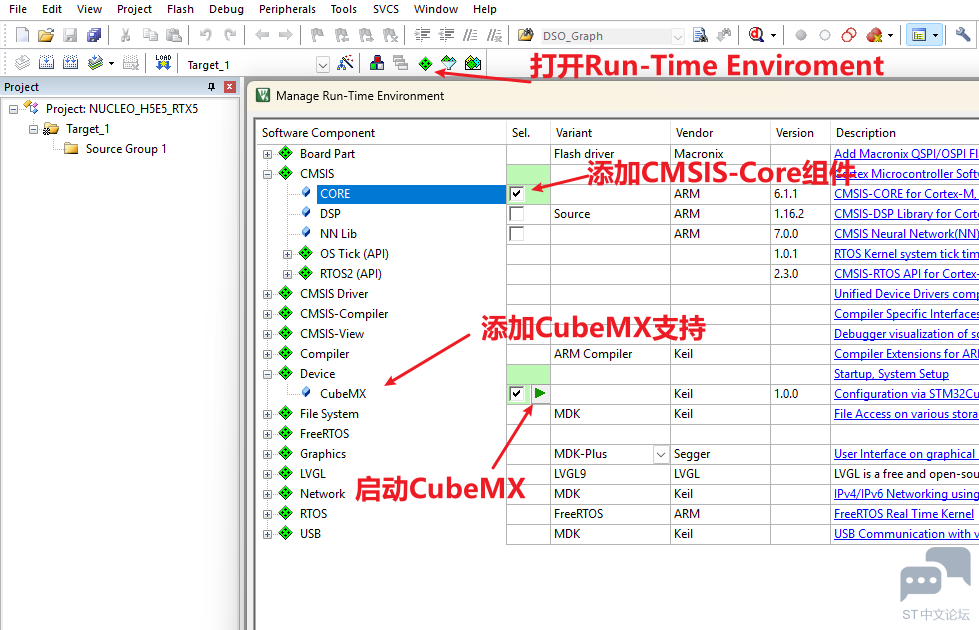Collapse the CMSIS component node
This screenshot has height=630, width=979.
point(267,174)
